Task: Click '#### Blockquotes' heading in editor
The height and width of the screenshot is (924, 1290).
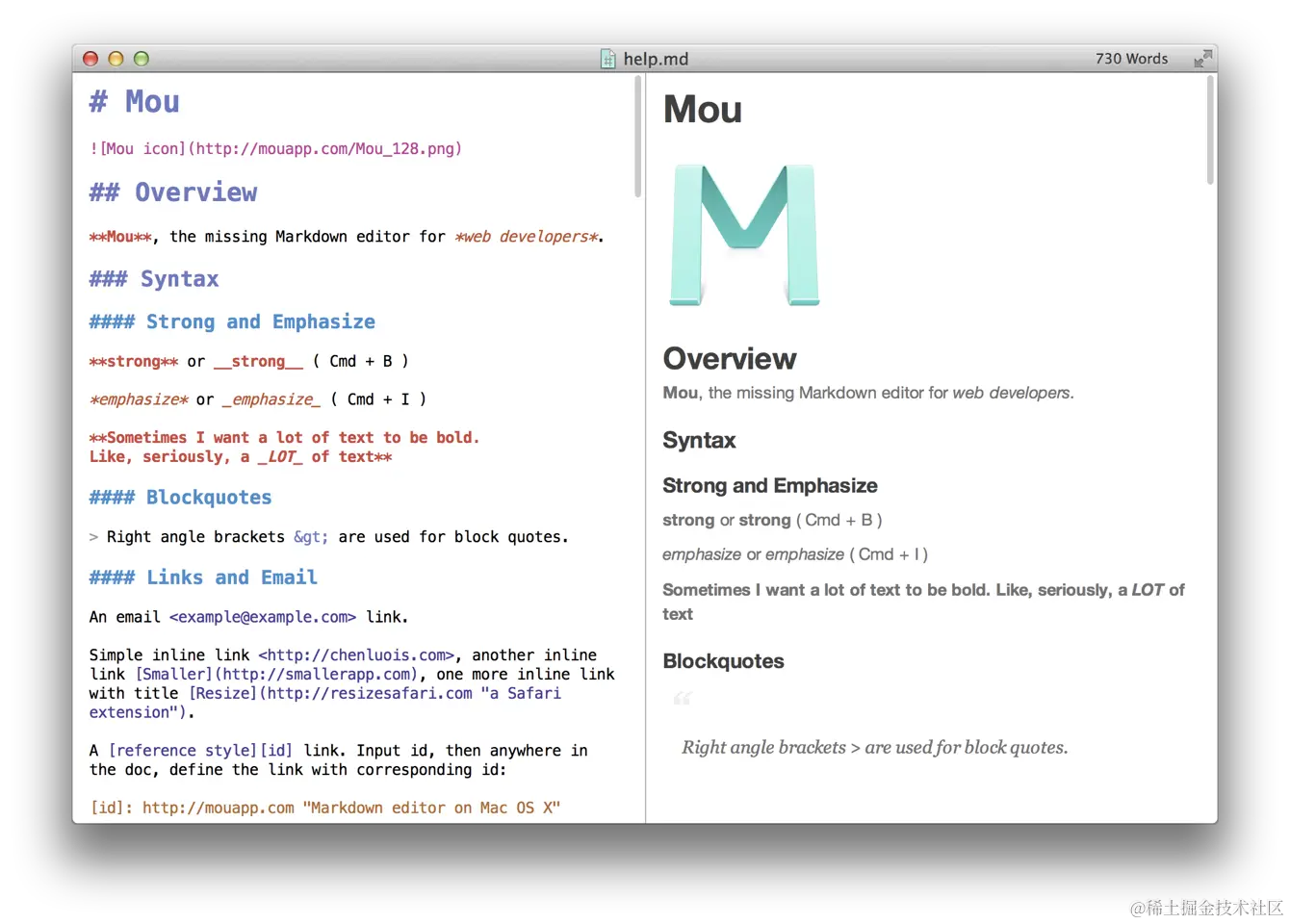Action: tap(180, 498)
